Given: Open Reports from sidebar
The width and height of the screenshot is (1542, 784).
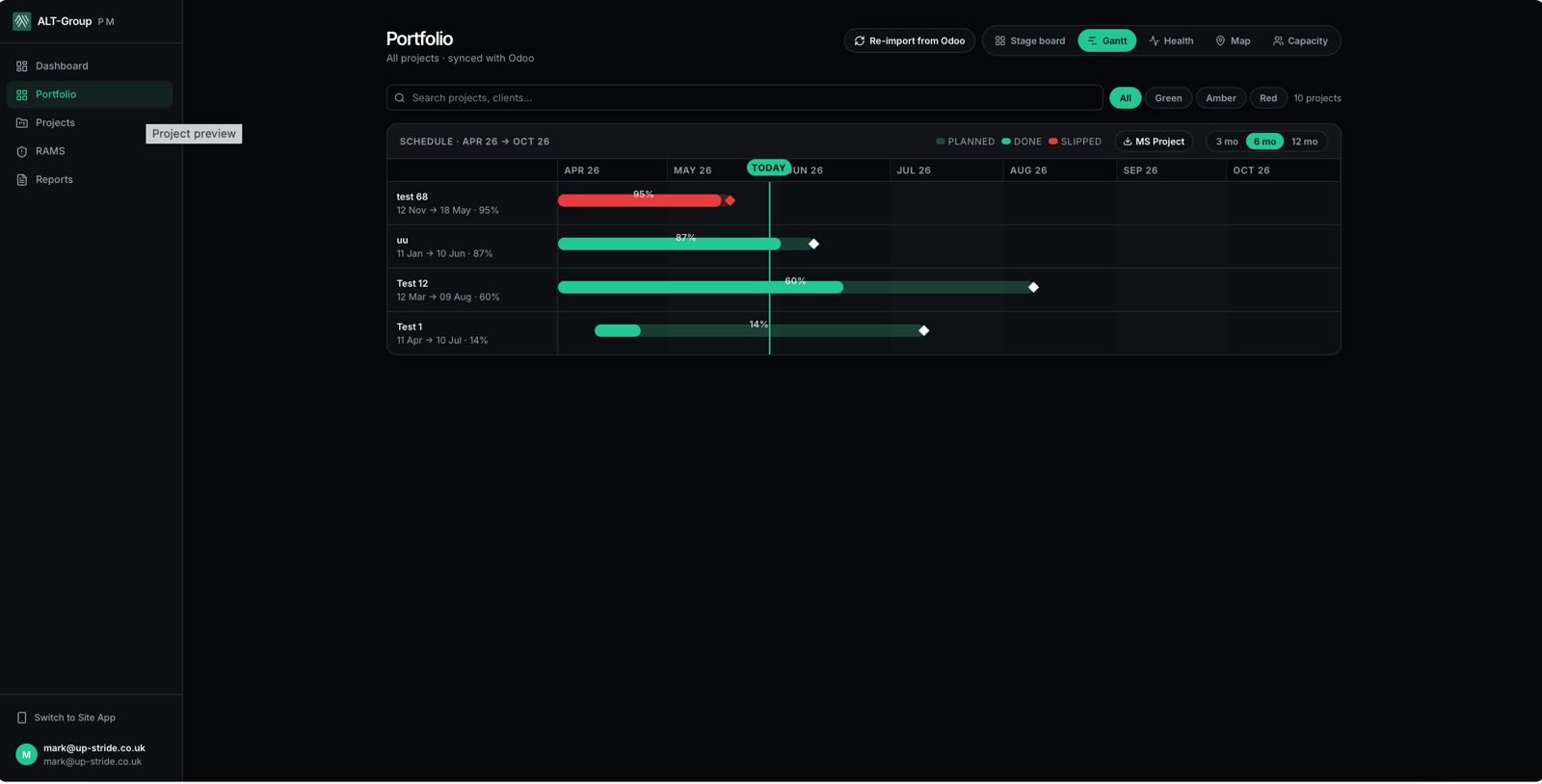Looking at the screenshot, I should pyautogui.click(x=90, y=180).
